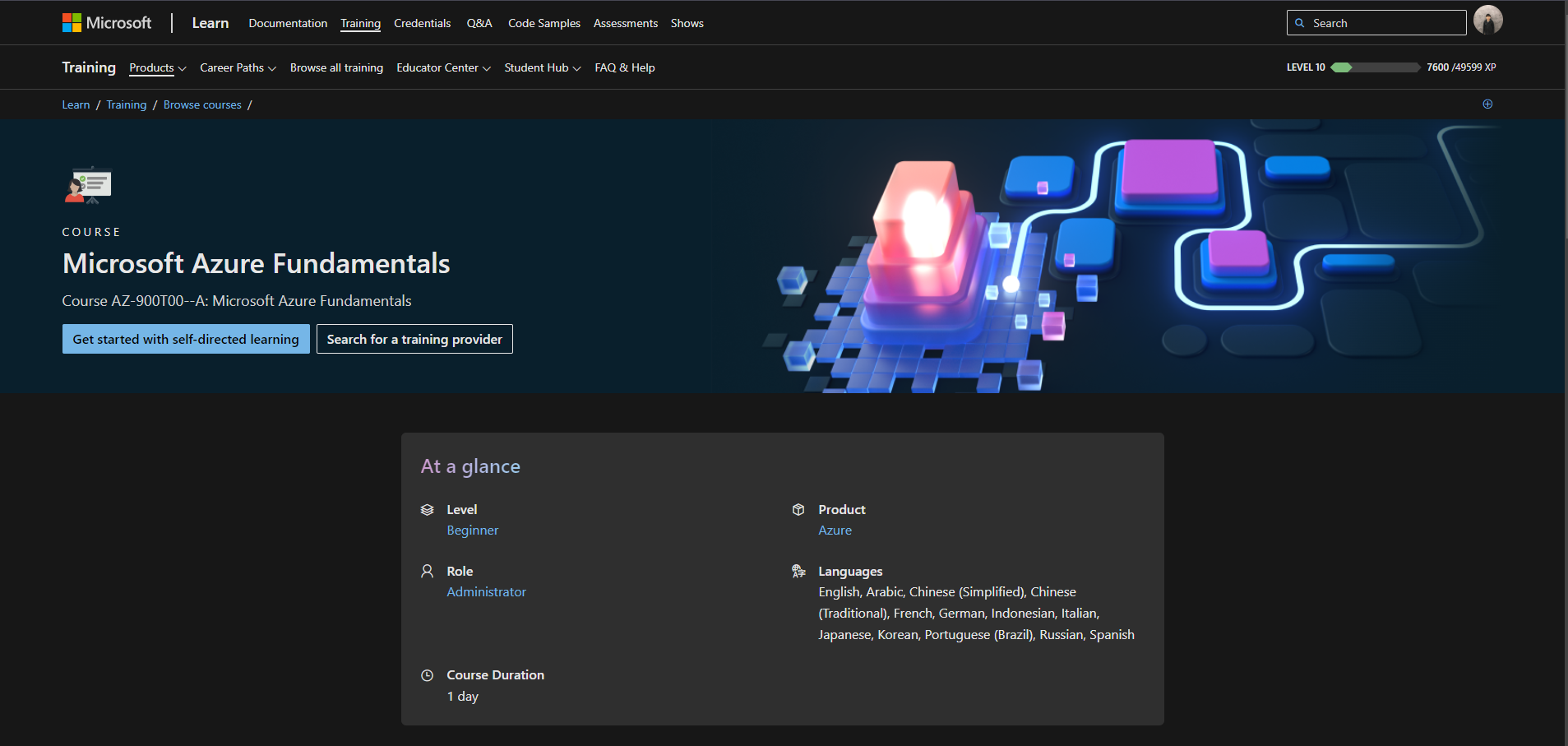The height and width of the screenshot is (746, 1568).
Task: Click the Languages icon
Action: point(798,571)
